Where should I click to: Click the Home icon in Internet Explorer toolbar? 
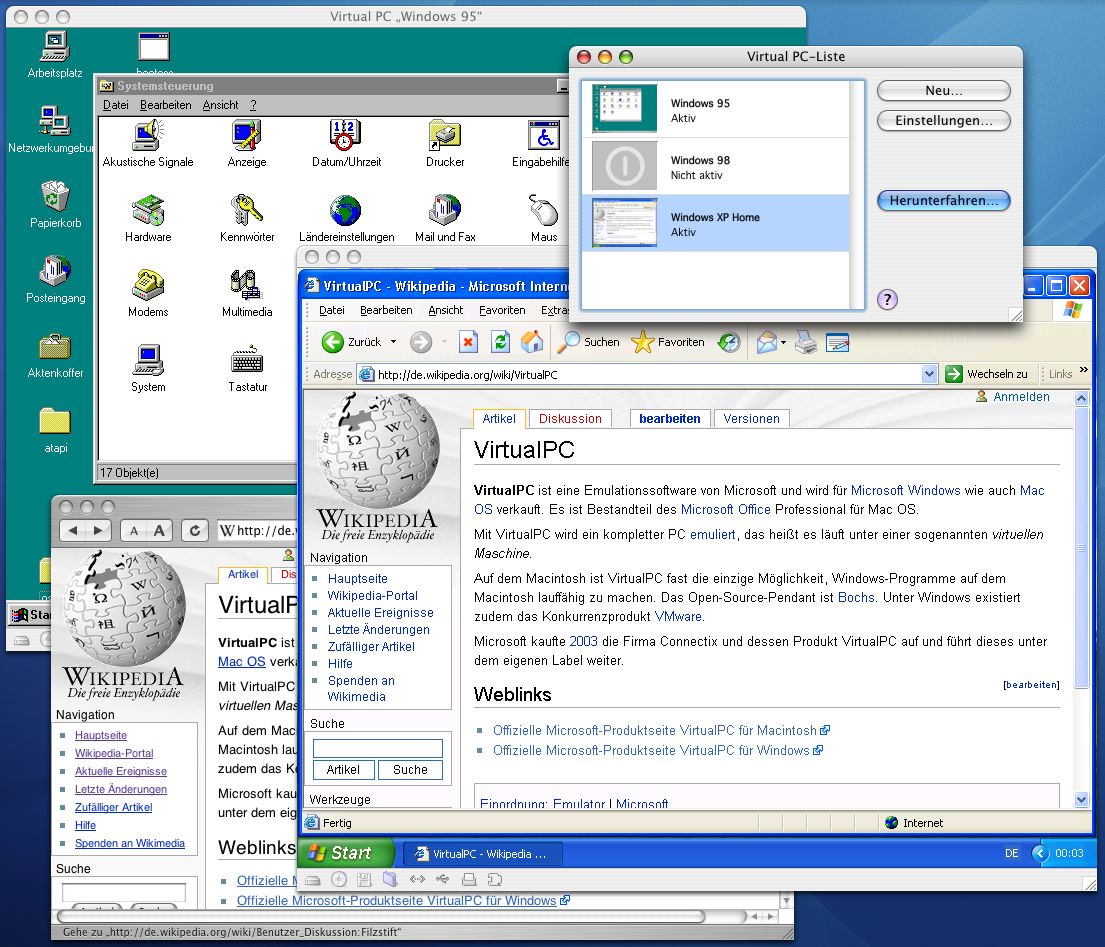click(x=532, y=342)
